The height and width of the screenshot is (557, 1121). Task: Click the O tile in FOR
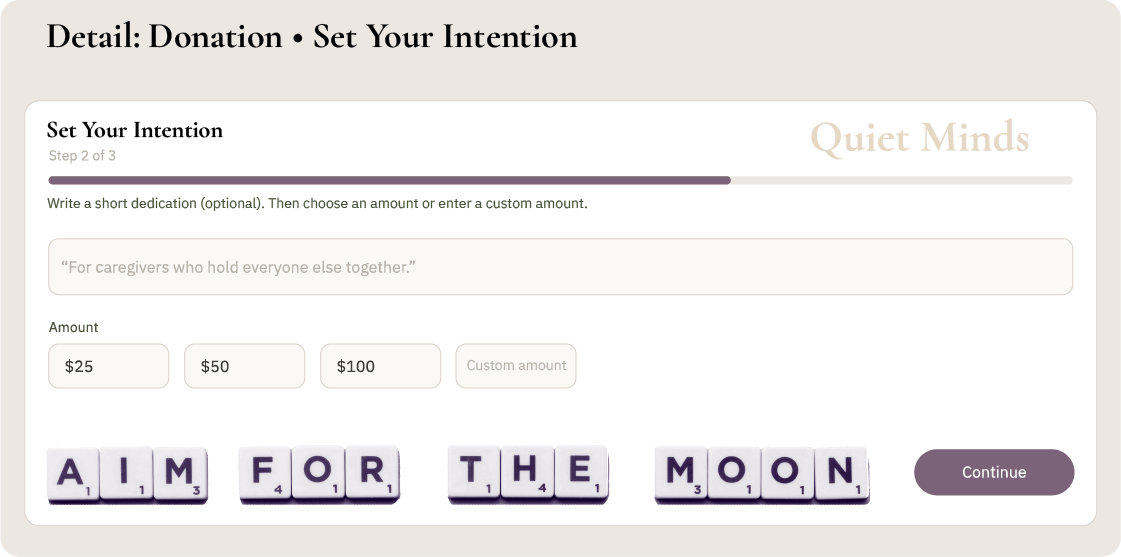[319, 474]
